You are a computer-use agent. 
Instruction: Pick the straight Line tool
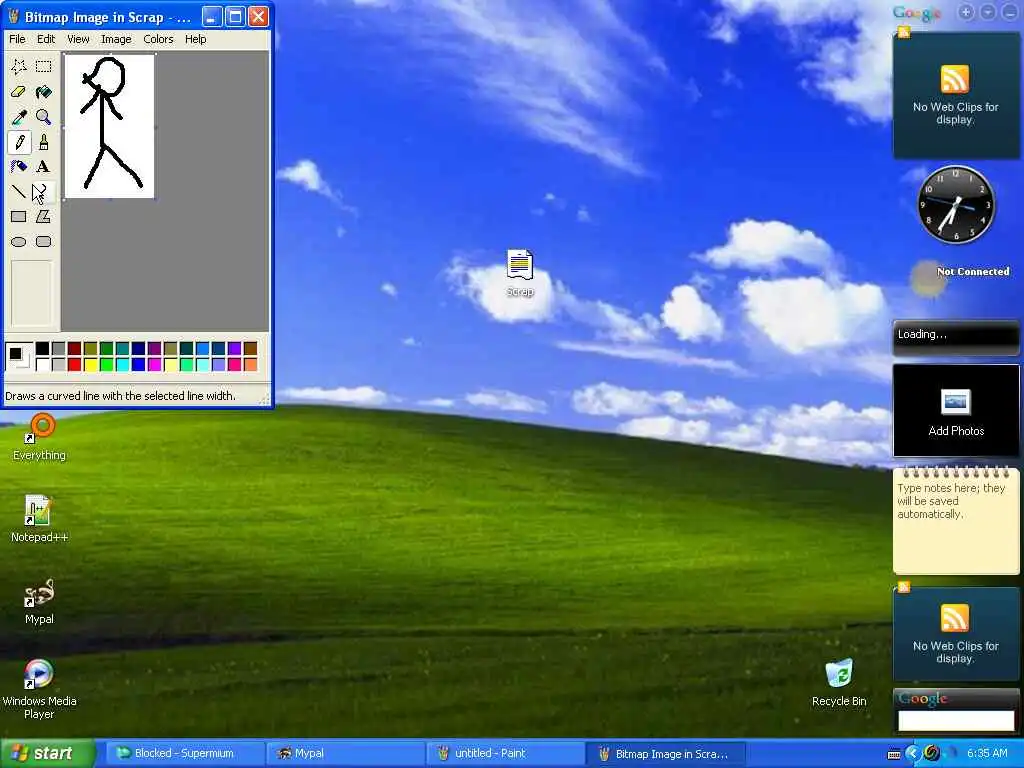coord(19,191)
